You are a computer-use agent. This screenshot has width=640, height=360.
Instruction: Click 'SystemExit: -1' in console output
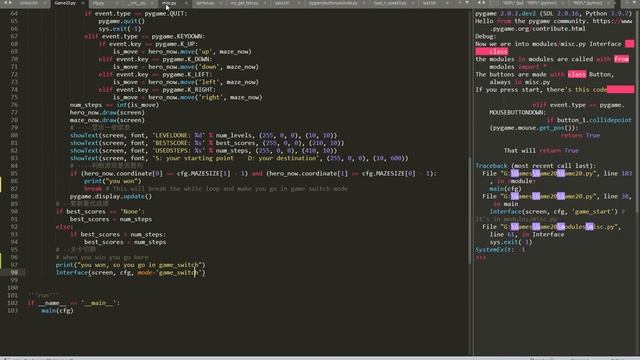(x=500, y=250)
